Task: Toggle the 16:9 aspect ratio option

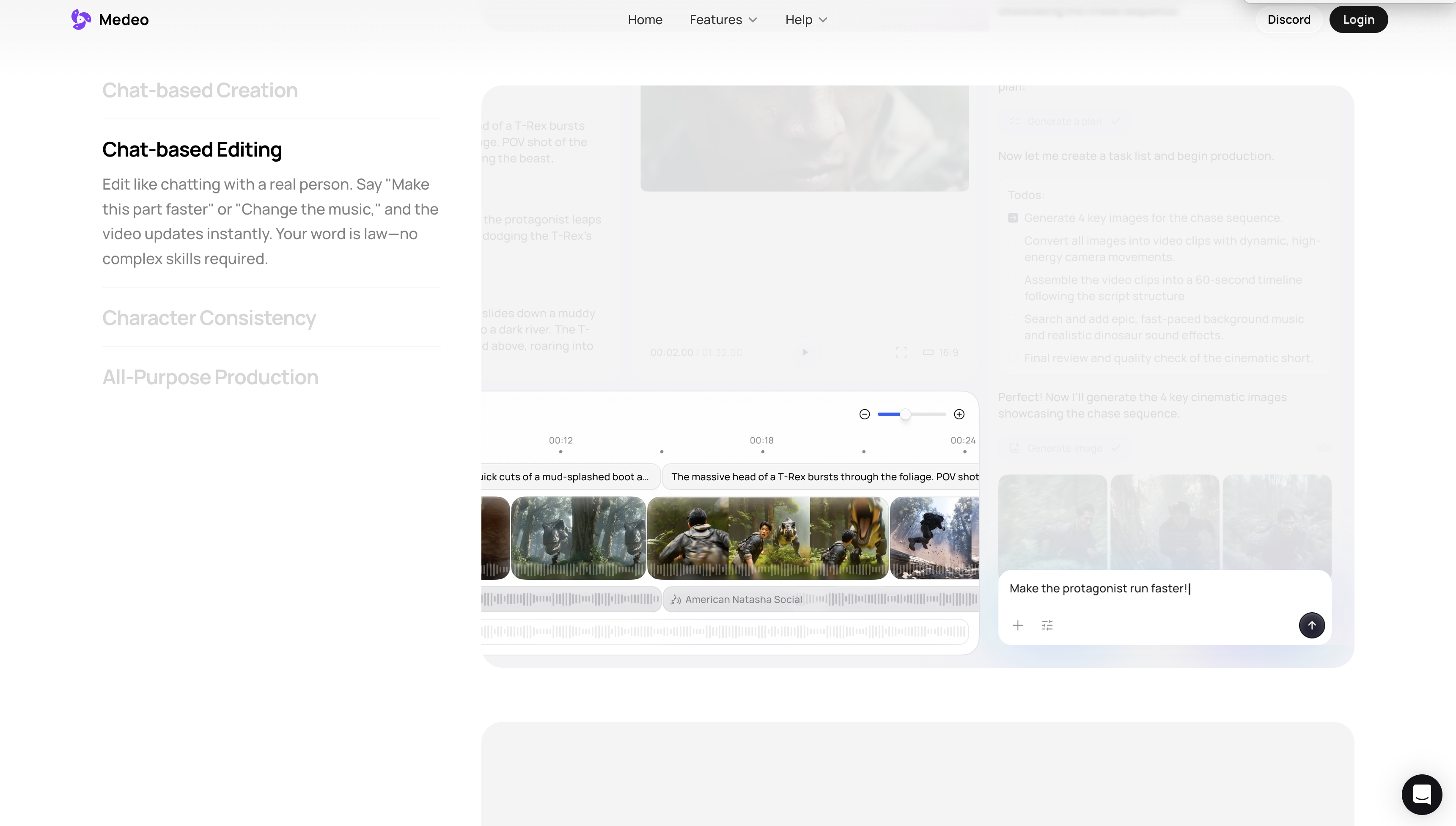Action: coord(940,352)
